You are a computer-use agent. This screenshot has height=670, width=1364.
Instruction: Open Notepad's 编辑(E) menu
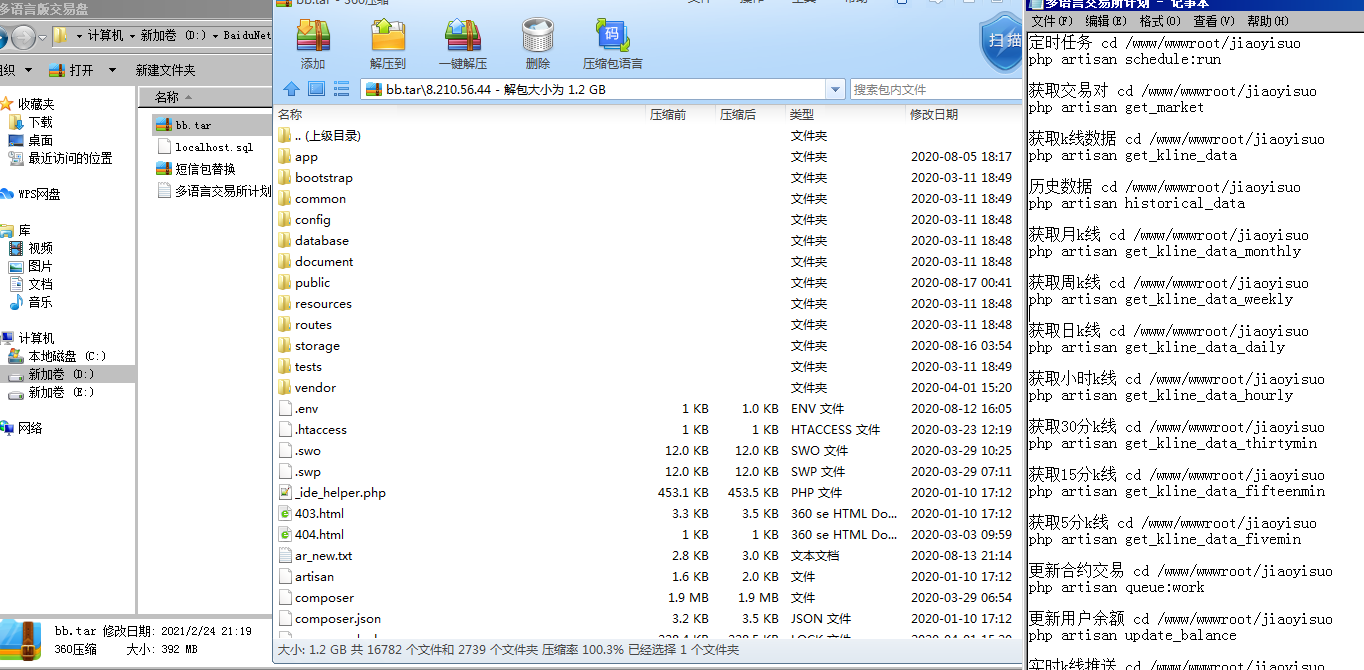pos(1105,21)
